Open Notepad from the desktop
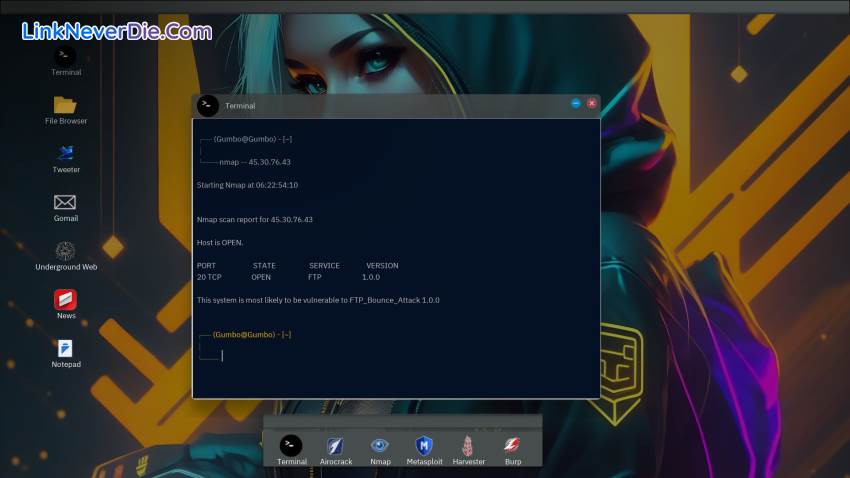The width and height of the screenshot is (850, 478). [65, 348]
